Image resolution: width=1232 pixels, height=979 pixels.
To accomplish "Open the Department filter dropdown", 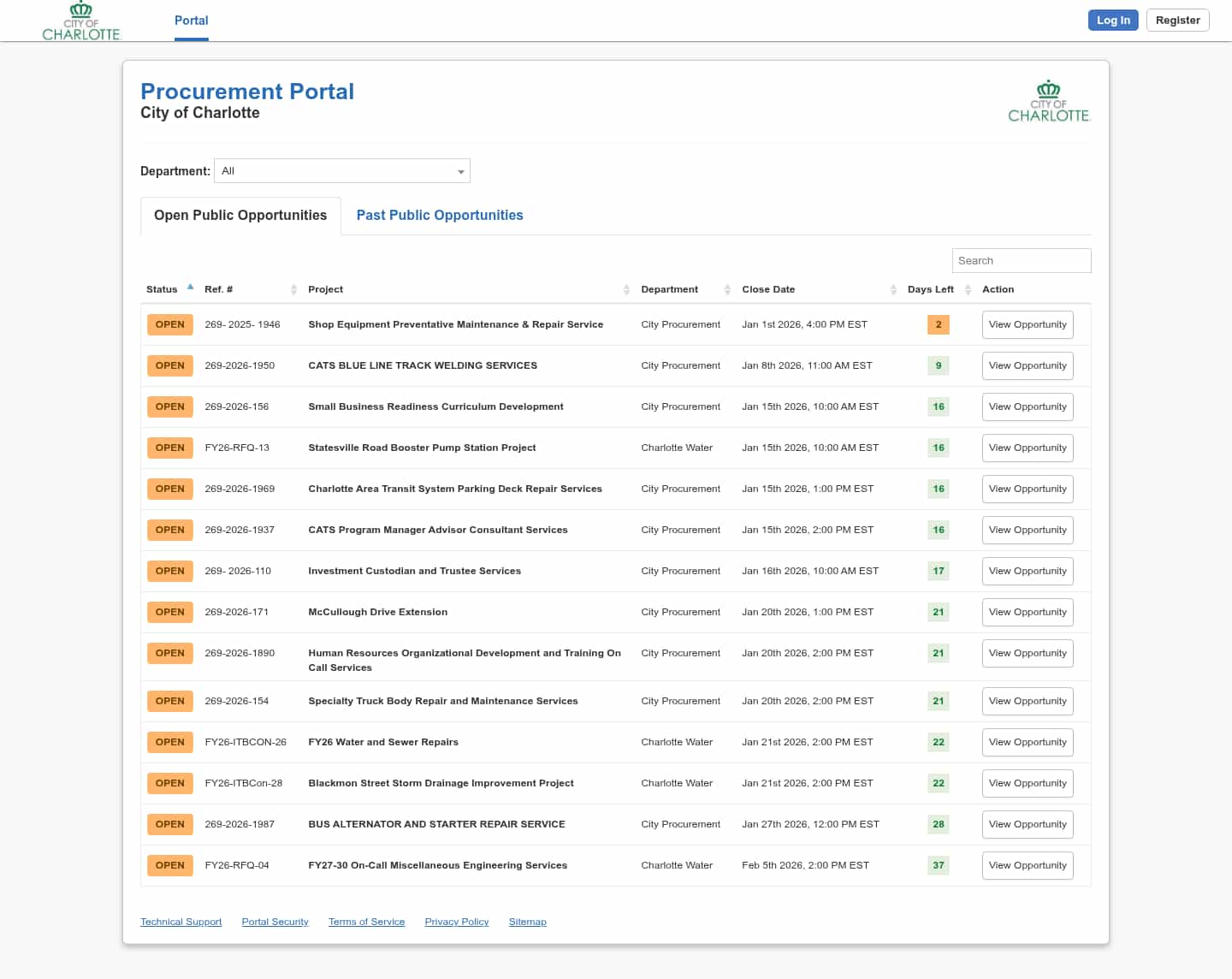I will tap(342, 171).
